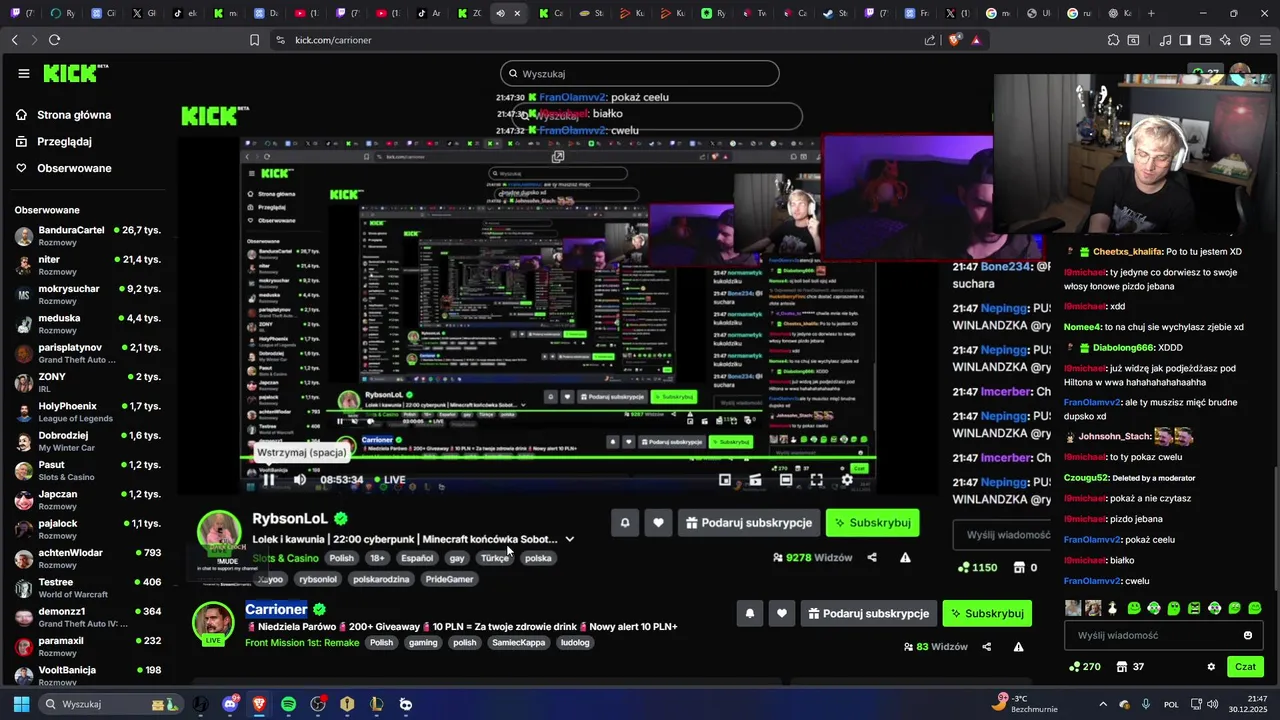Open Pasut channel in sidebar

88,470
